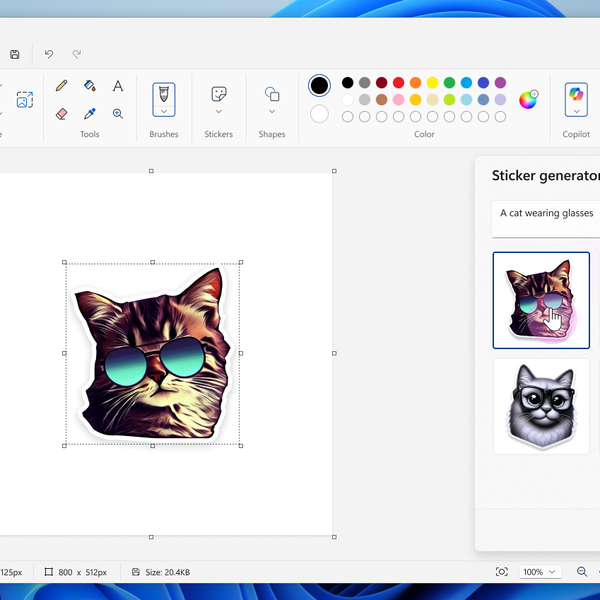Screen dimensions: 600x600
Task: Click the Redo arrow
Action: (76, 54)
